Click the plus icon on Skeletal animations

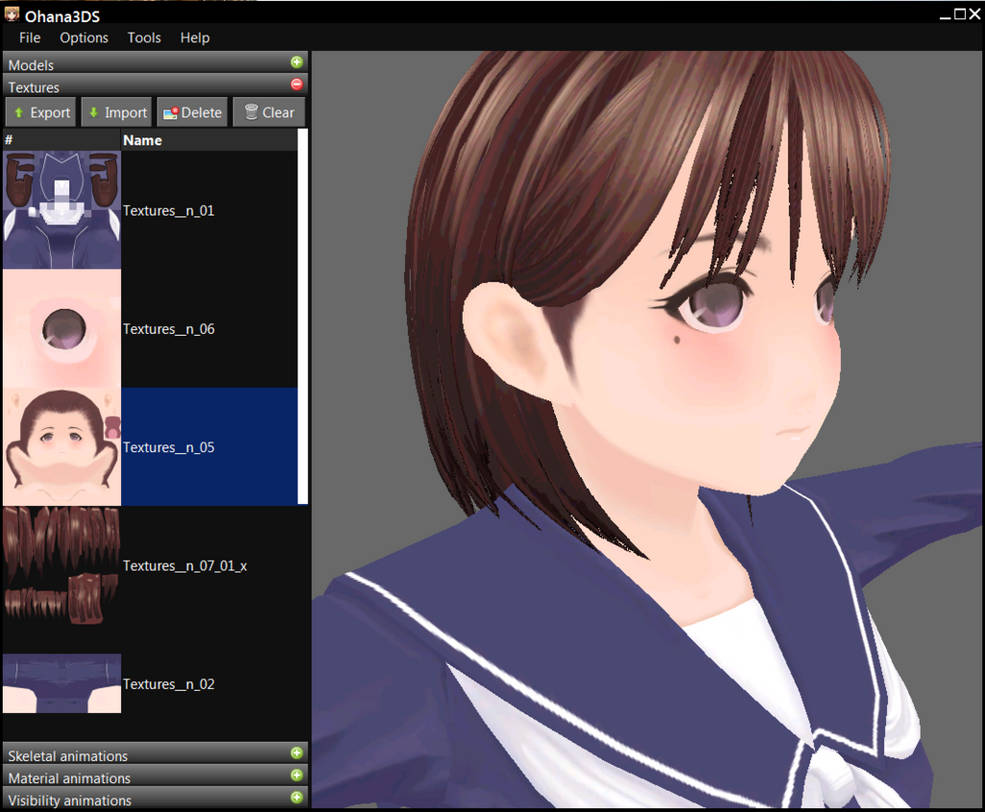(296, 756)
